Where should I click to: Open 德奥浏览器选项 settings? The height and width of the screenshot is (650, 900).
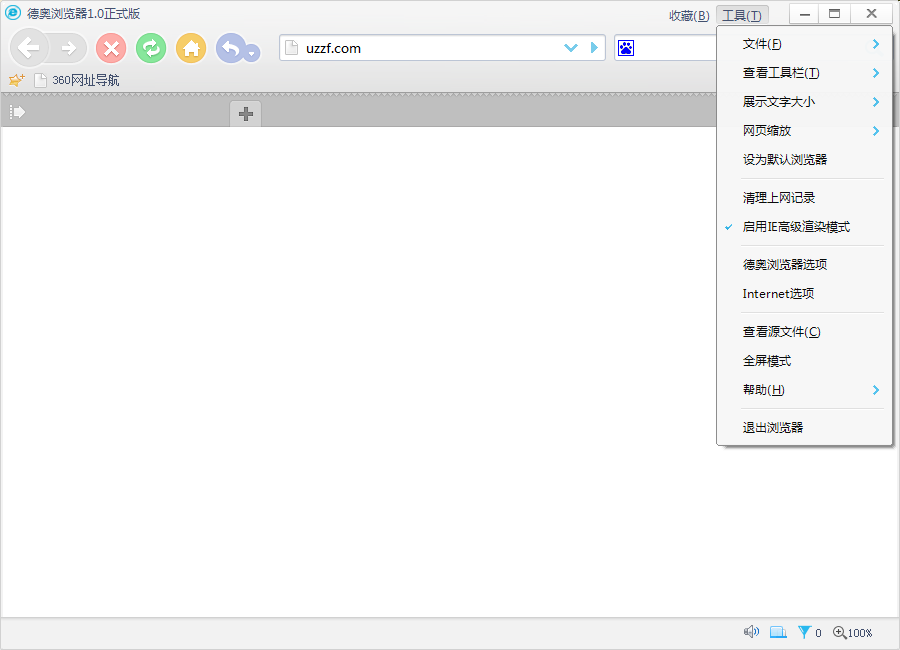pos(804,265)
